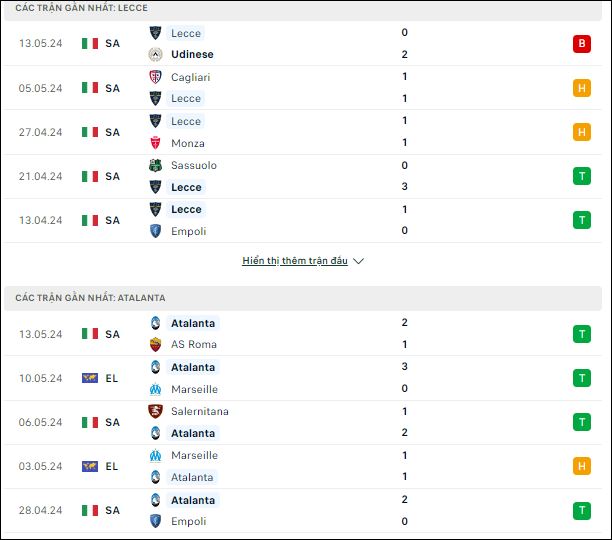Click orange H badge for Marseille-Atalanta draw
Image resolution: width=612 pixels, height=540 pixels.
(x=582, y=466)
